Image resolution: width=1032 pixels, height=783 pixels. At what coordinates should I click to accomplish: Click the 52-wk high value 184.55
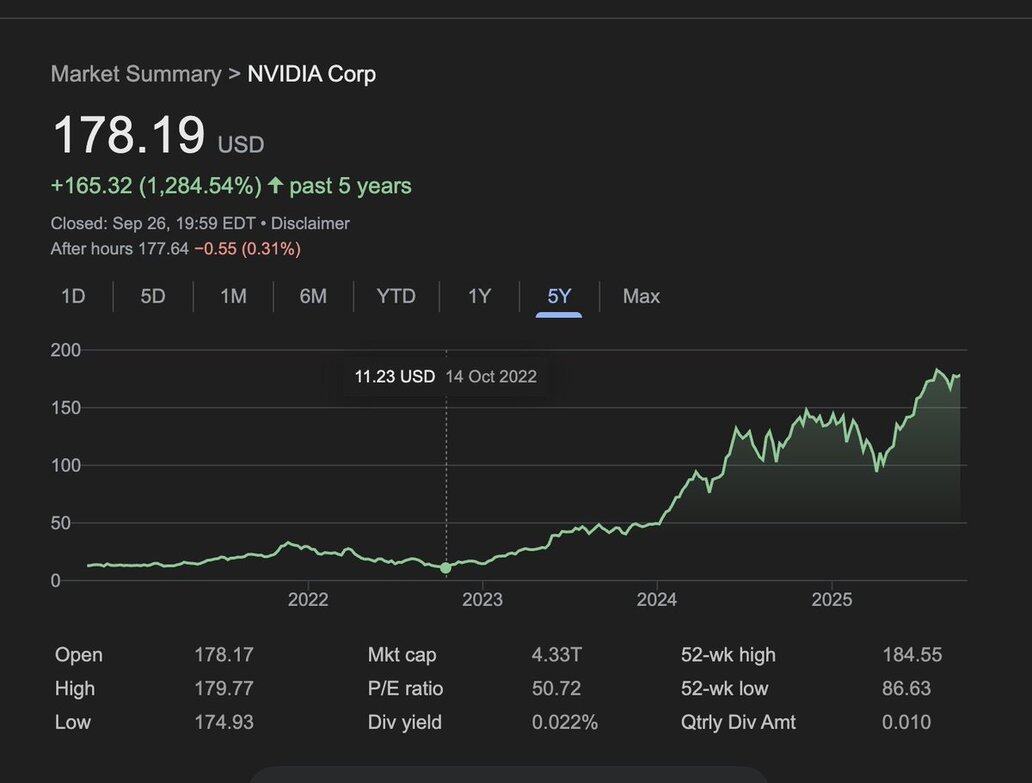coord(912,655)
